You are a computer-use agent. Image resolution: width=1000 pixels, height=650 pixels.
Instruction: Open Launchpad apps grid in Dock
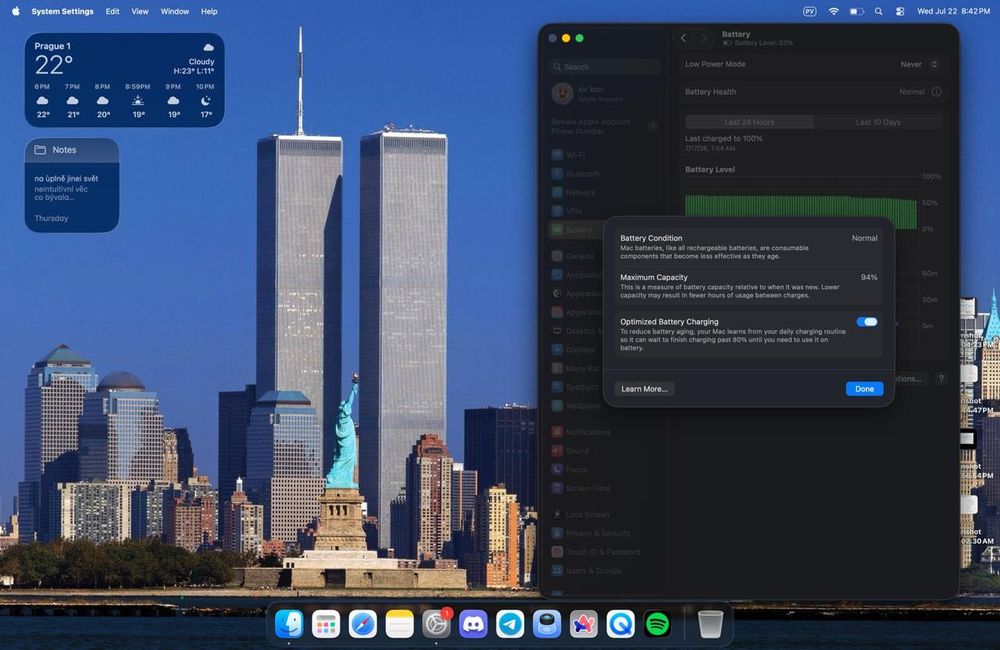[x=326, y=624]
